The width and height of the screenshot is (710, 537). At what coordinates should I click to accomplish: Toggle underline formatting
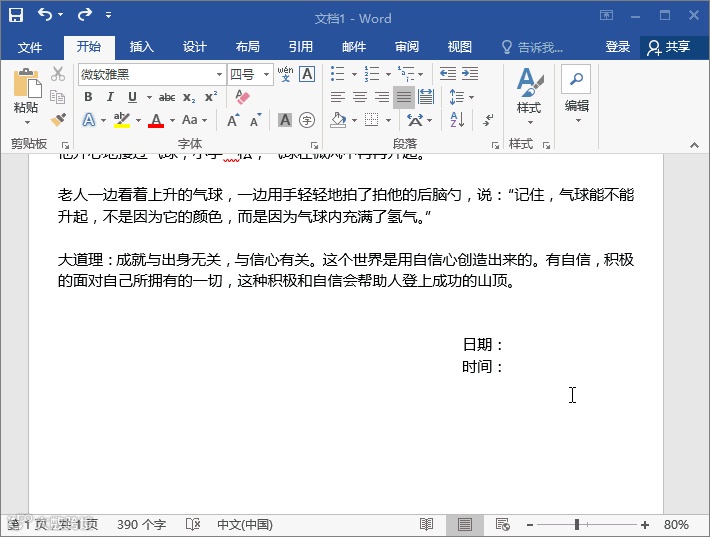[132, 97]
